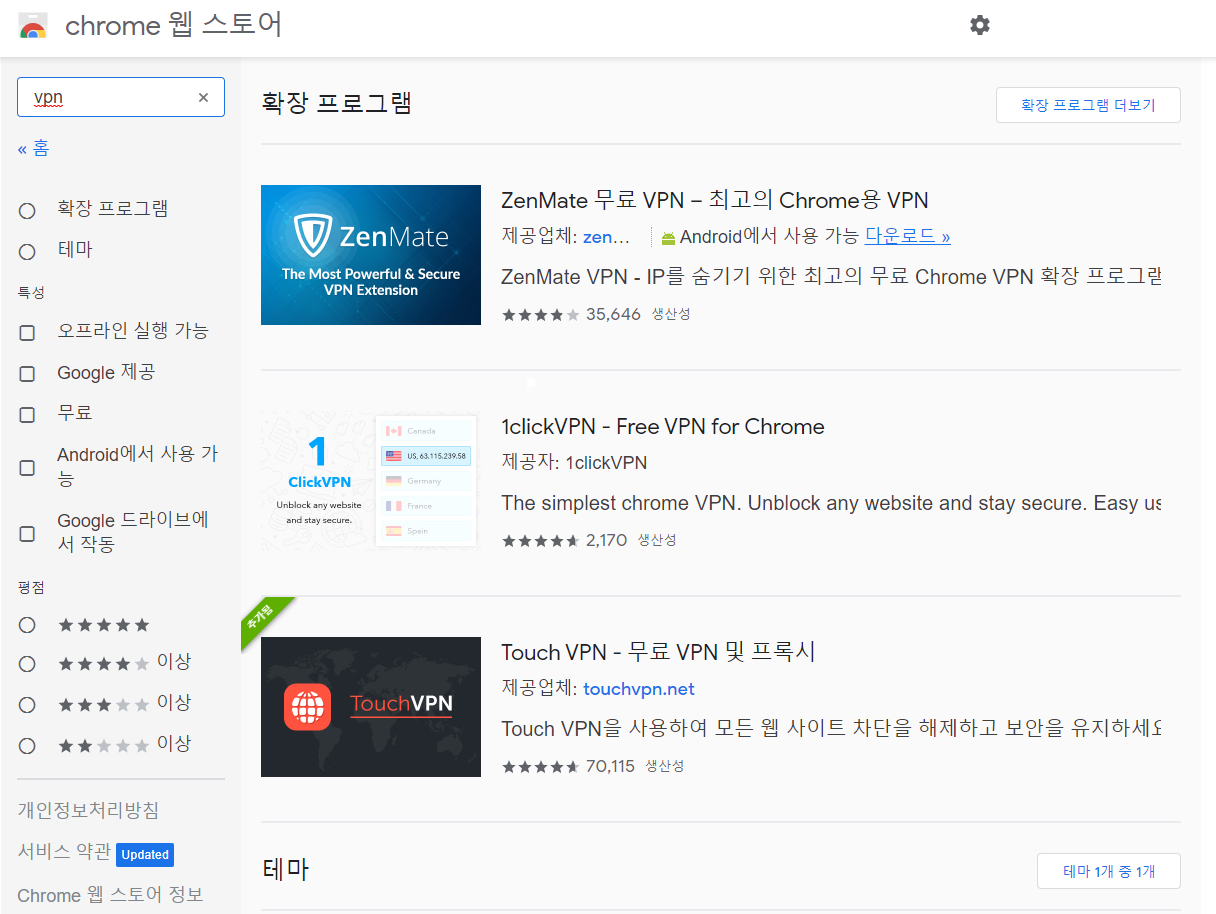Select the 확장 프로그램 radio filter
The image size is (1216, 914).
[x=27, y=210]
